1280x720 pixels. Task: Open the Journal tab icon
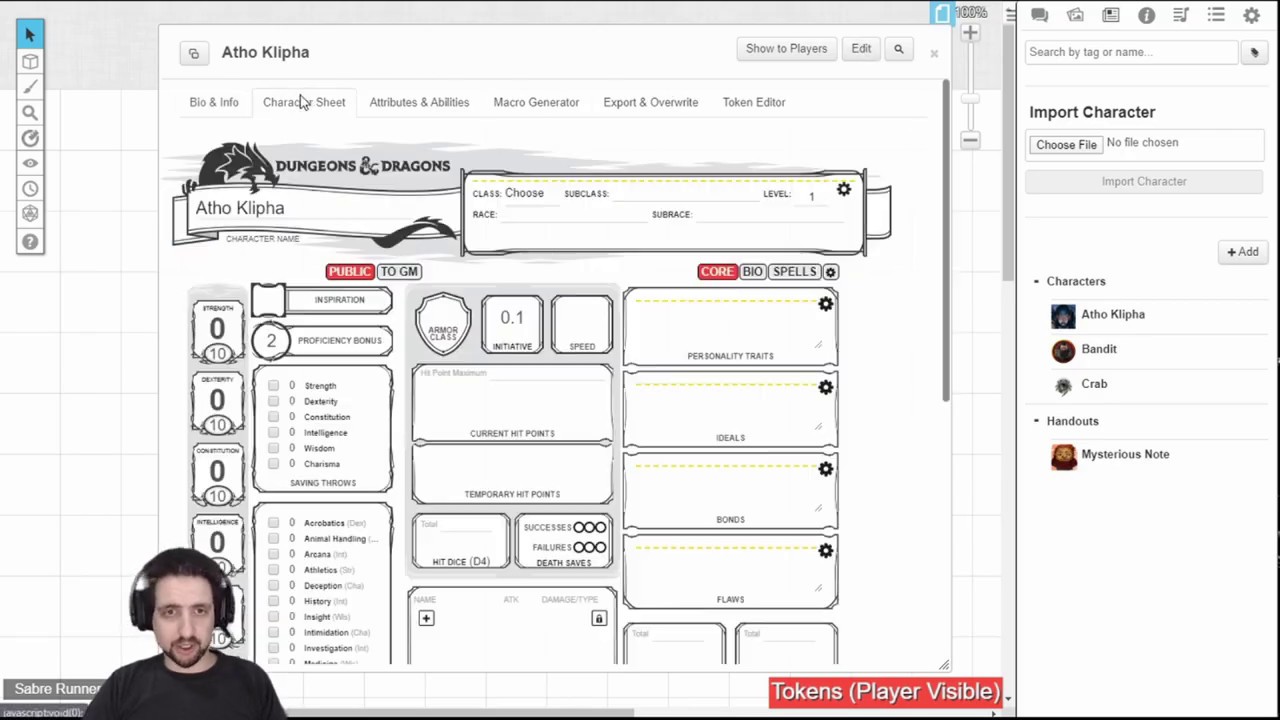click(1111, 15)
